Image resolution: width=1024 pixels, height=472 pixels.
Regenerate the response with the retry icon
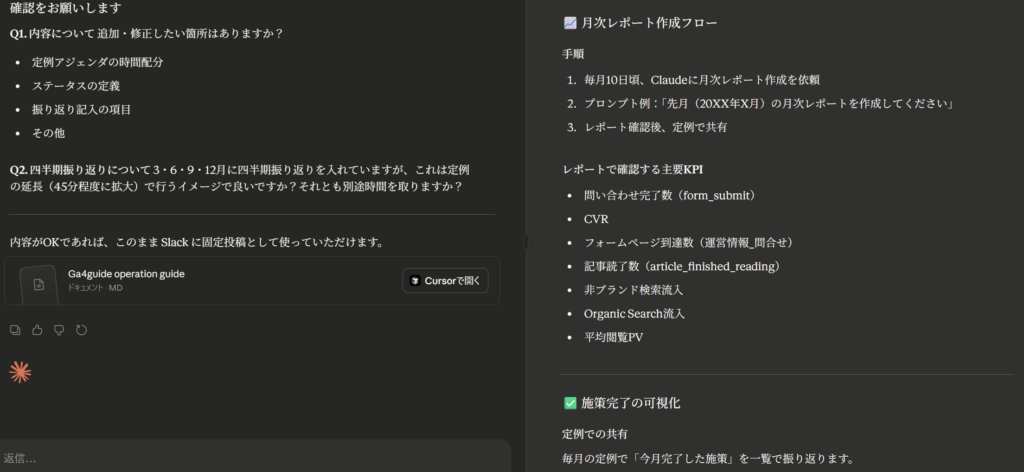pyautogui.click(x=81, y=329)
